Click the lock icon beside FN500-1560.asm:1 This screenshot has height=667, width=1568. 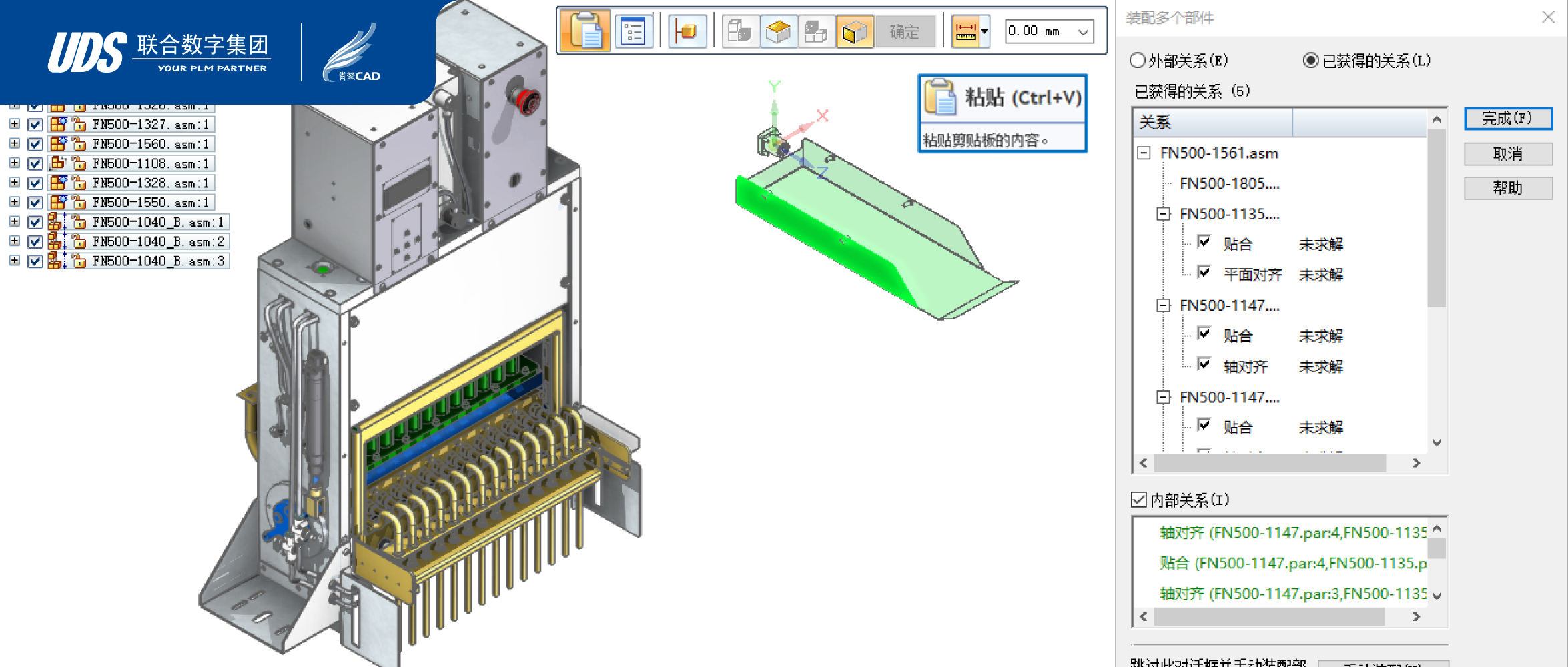point(79,144)
